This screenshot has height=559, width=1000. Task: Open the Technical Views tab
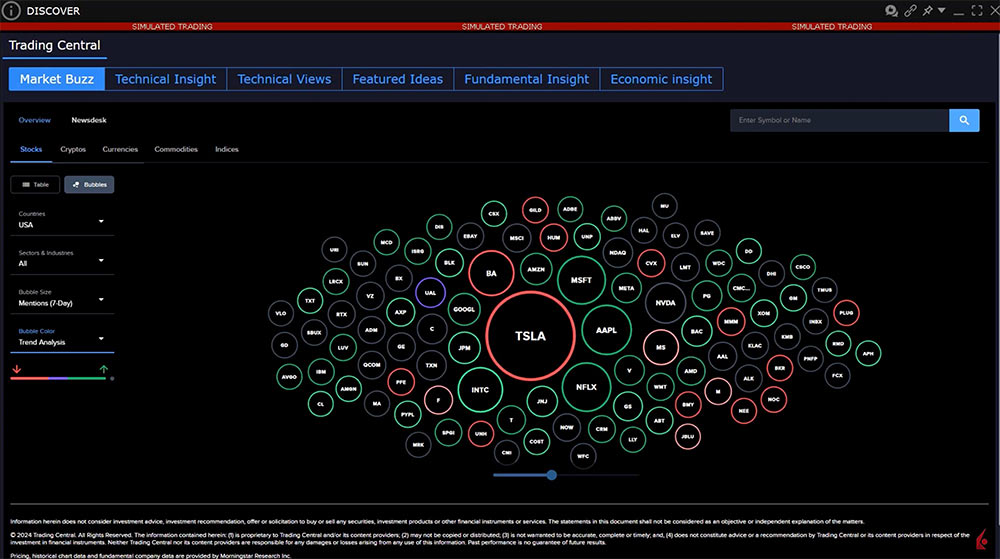[284, 79]
